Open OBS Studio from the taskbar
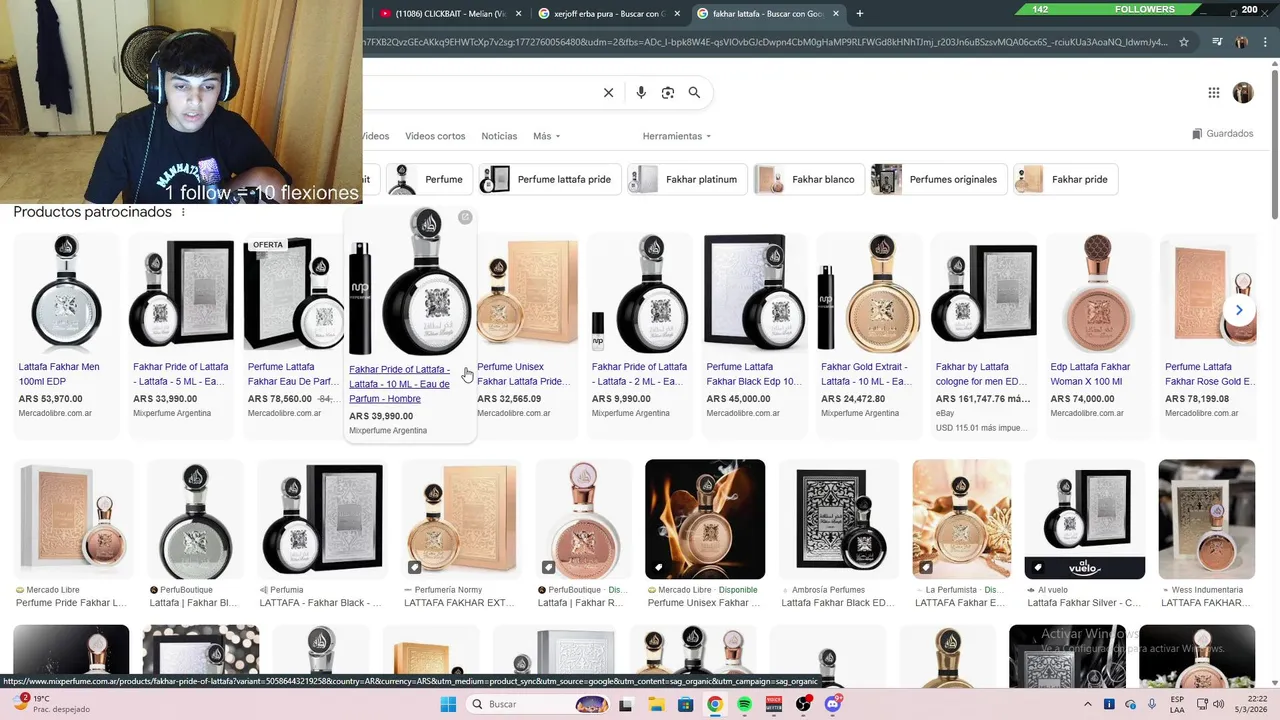Screen dimensions: 1280x720 (803, 704)
